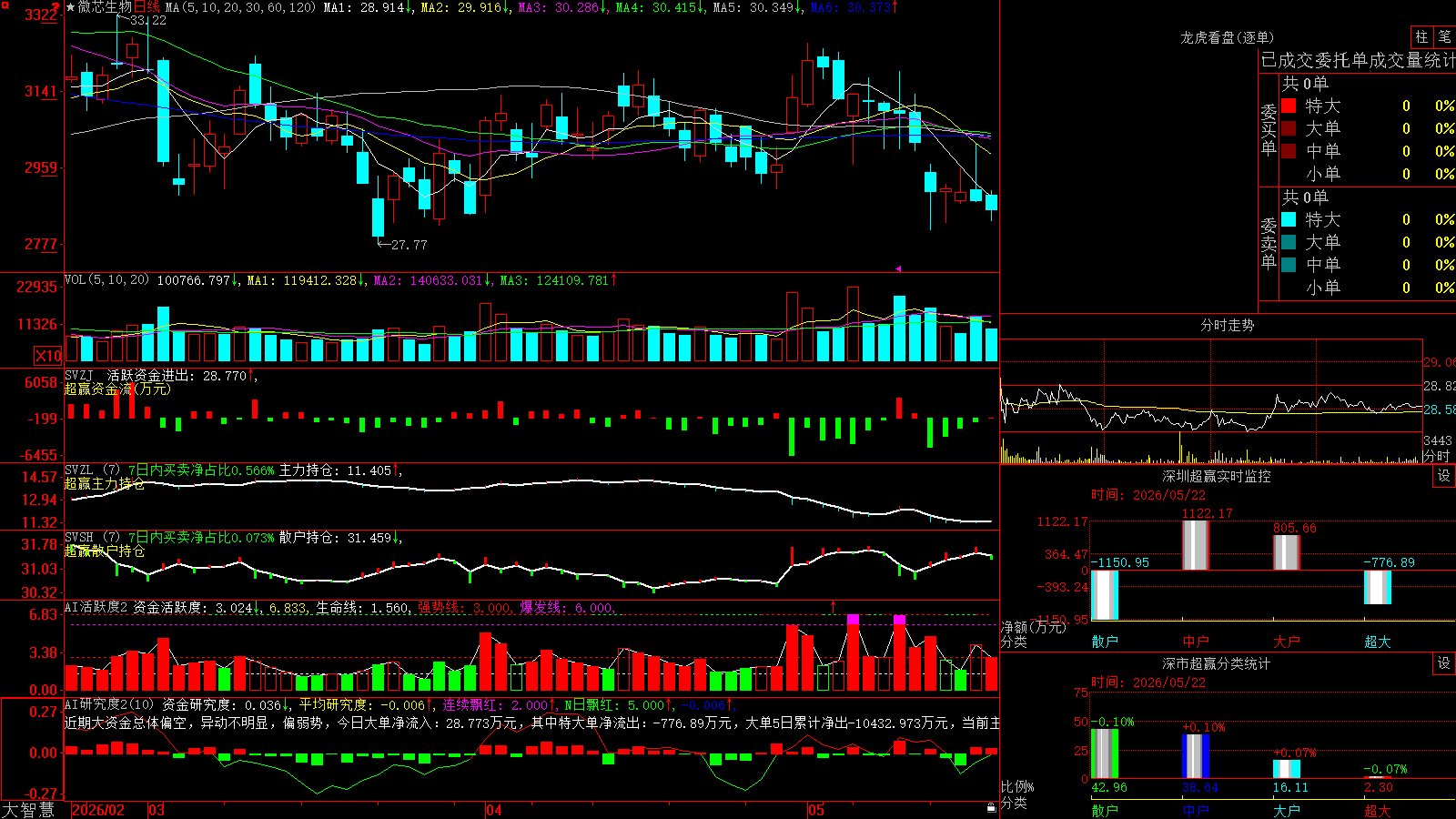Click the 大智慧 logo label

coord(28,809)
